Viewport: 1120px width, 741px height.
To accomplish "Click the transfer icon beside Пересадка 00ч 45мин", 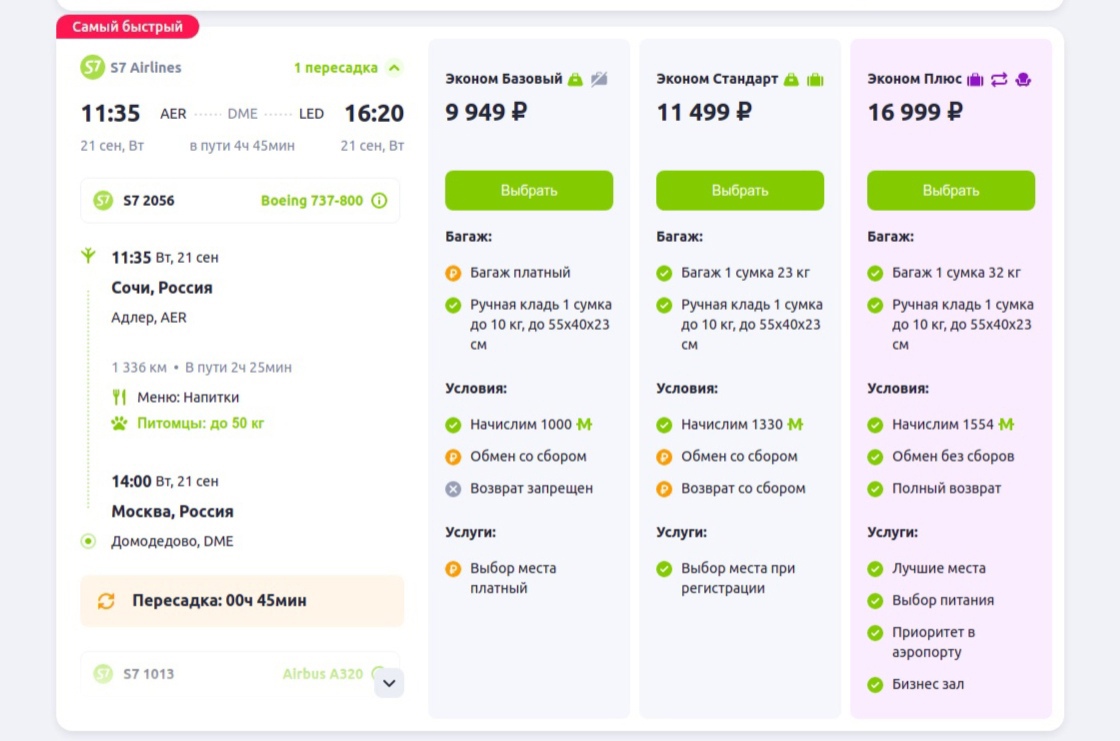I will [106, 601].
